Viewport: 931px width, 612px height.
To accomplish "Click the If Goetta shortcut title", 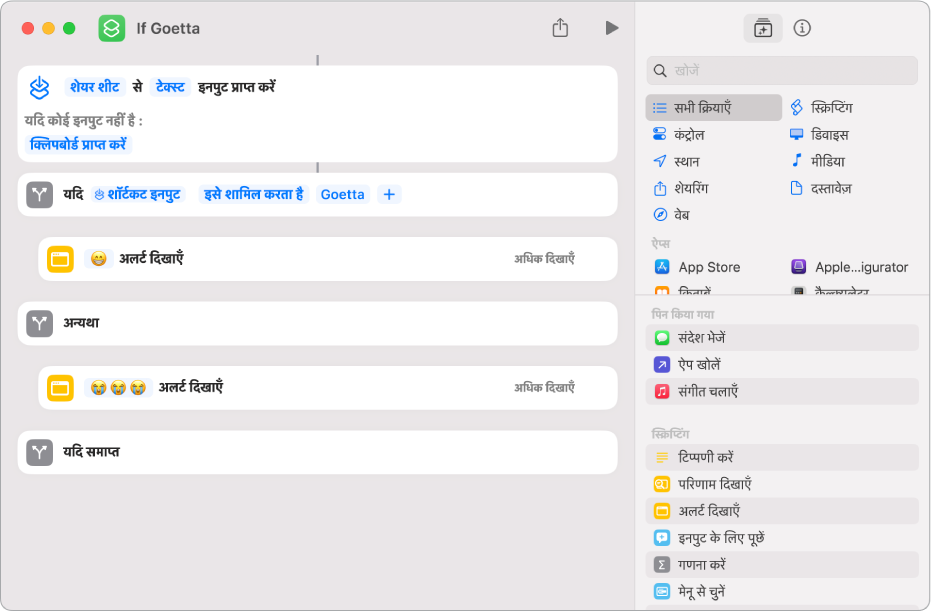I will tap(168, 28).
